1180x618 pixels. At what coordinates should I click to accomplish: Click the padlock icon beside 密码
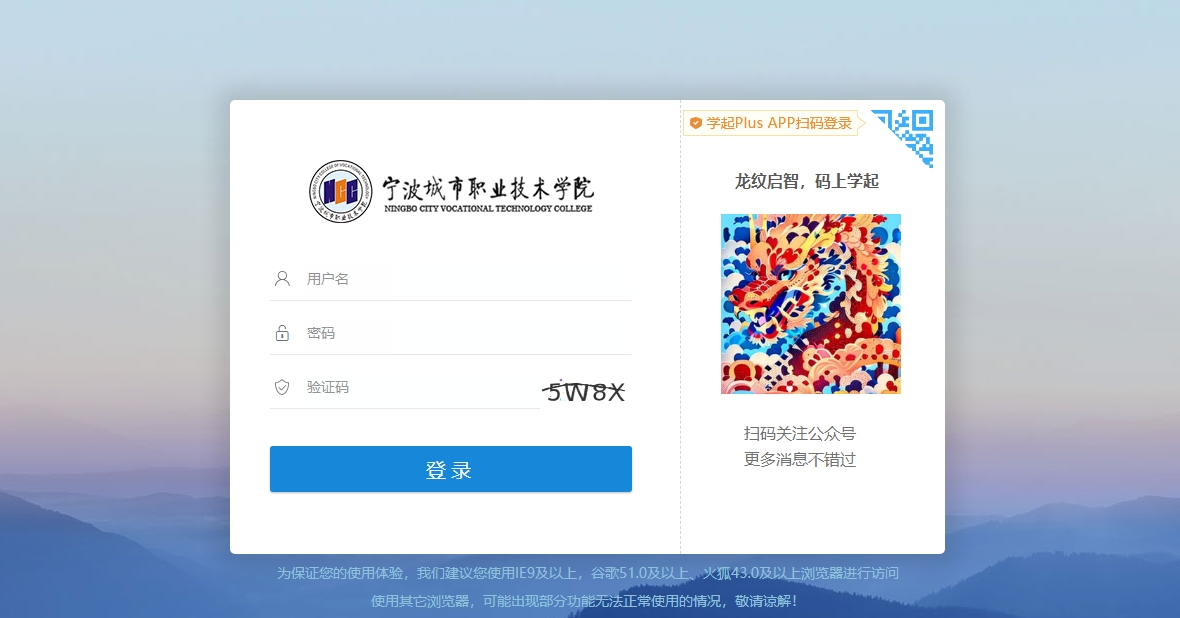(x=282, y=333)
